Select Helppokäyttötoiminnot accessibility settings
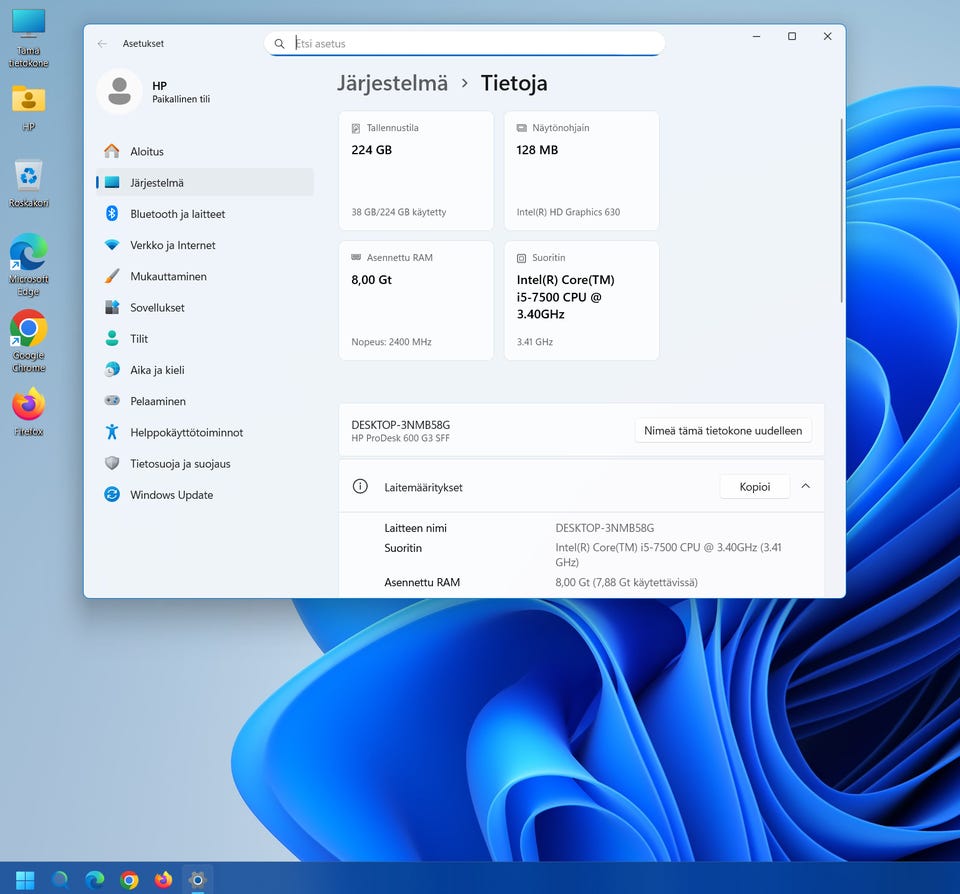 [186, 433]
